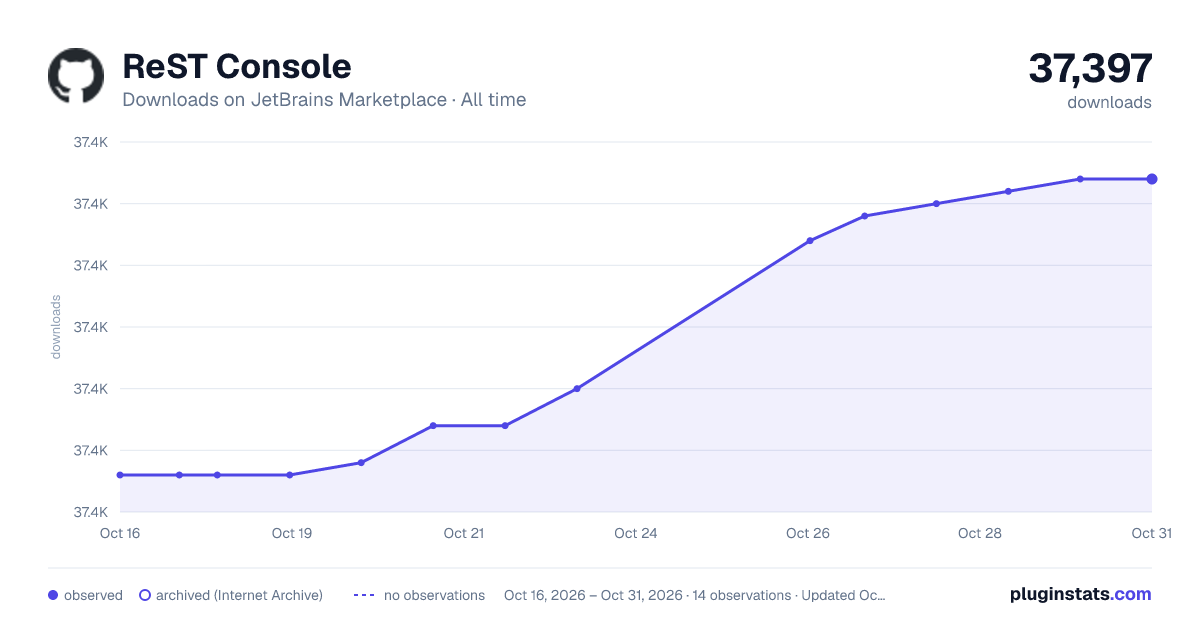Viewport: 1200px width, 630px height.
Task: Click the GitHub octocat logo
Action: coord(76,76)
